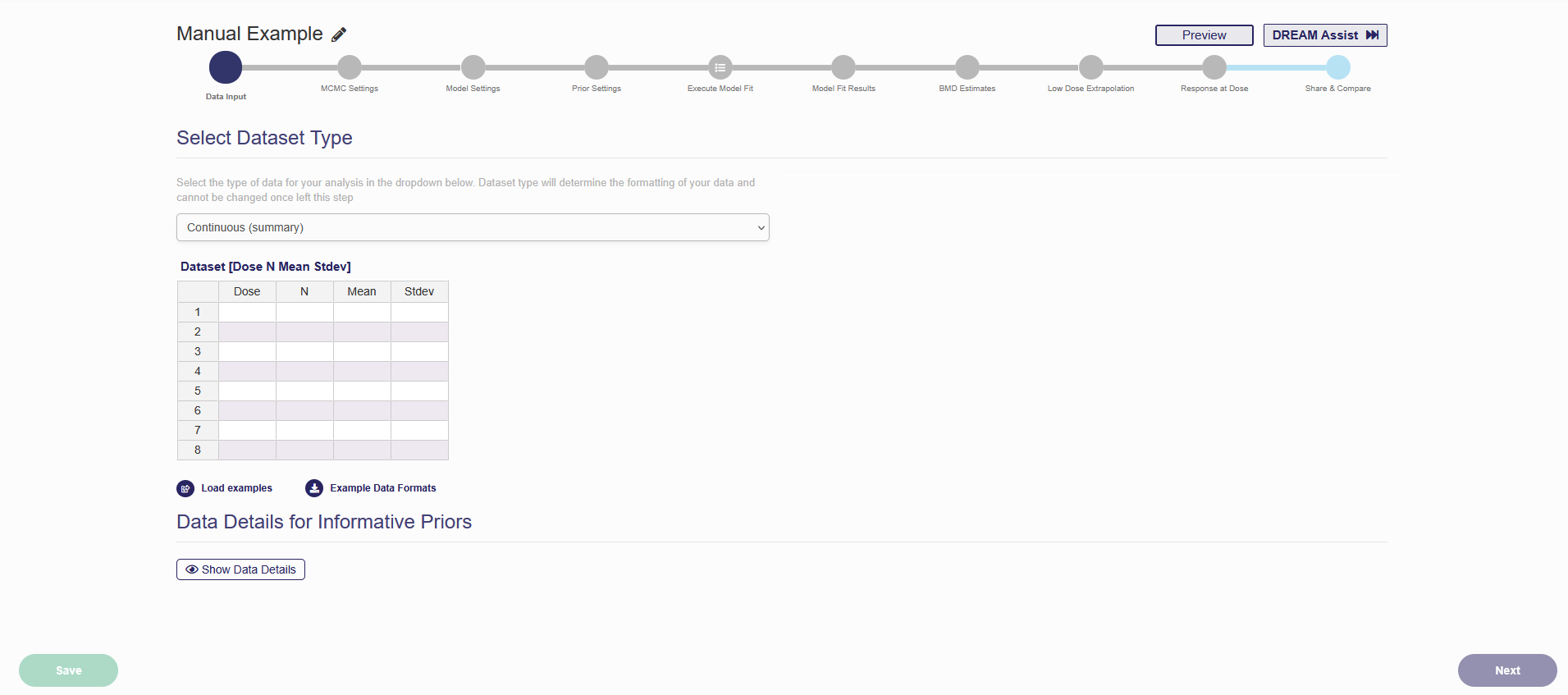Switch to the Model Settings step

tap(473, 67)
